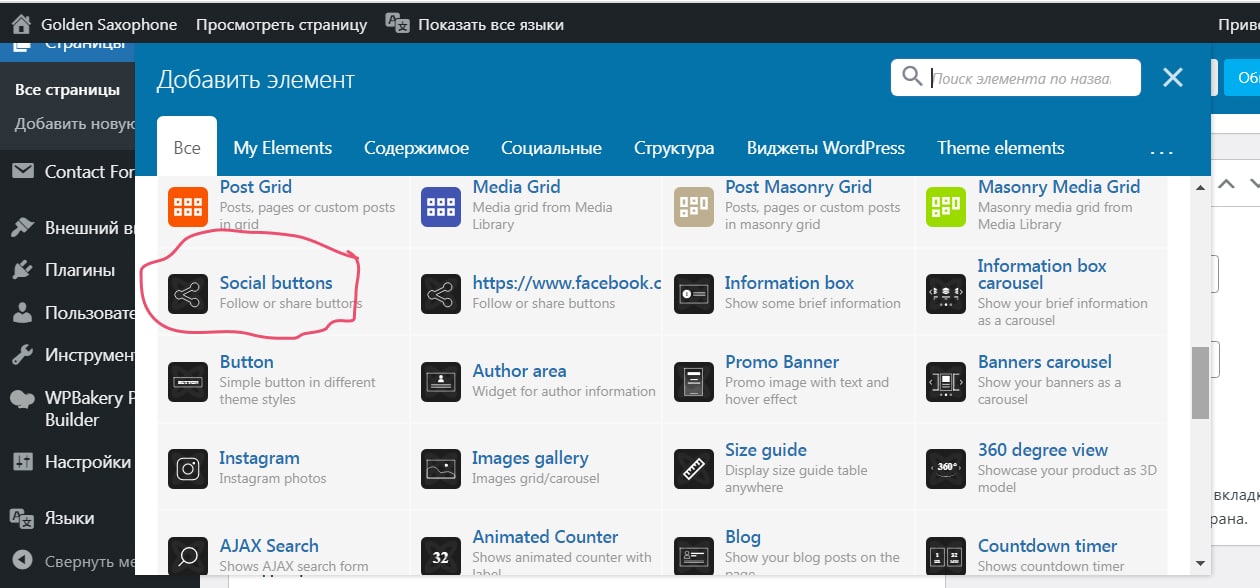Click Просмотреть страницу in admin bar
Image resolution: width=1260 pixels, height=588 pixels.
(x=281, y=24)
